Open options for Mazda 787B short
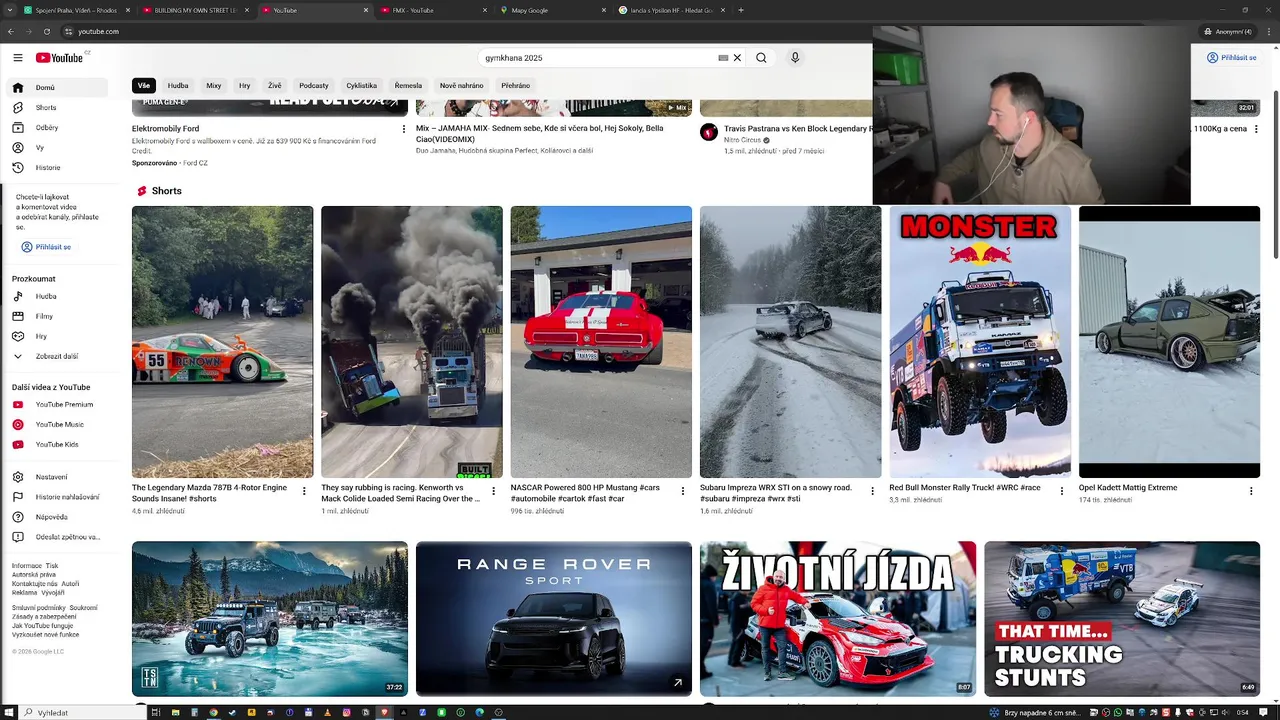Image resolution: width=1280 pixels, height=720 pixels. click(305, 491)
